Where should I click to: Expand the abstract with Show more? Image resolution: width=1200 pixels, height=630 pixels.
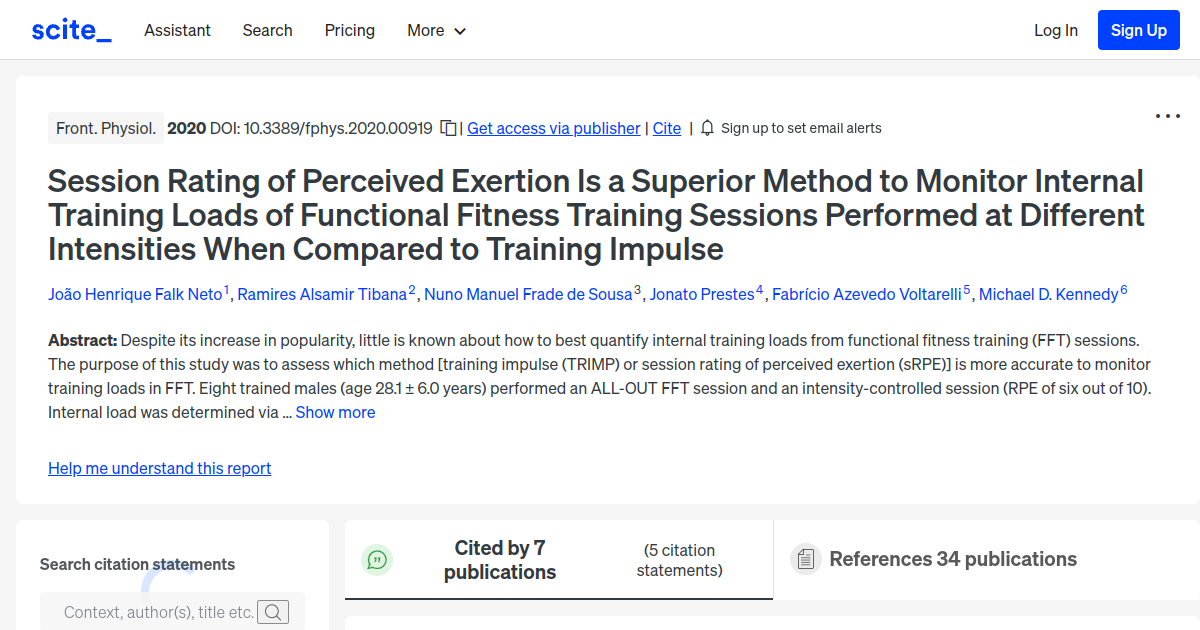click(x=335, y=412)
